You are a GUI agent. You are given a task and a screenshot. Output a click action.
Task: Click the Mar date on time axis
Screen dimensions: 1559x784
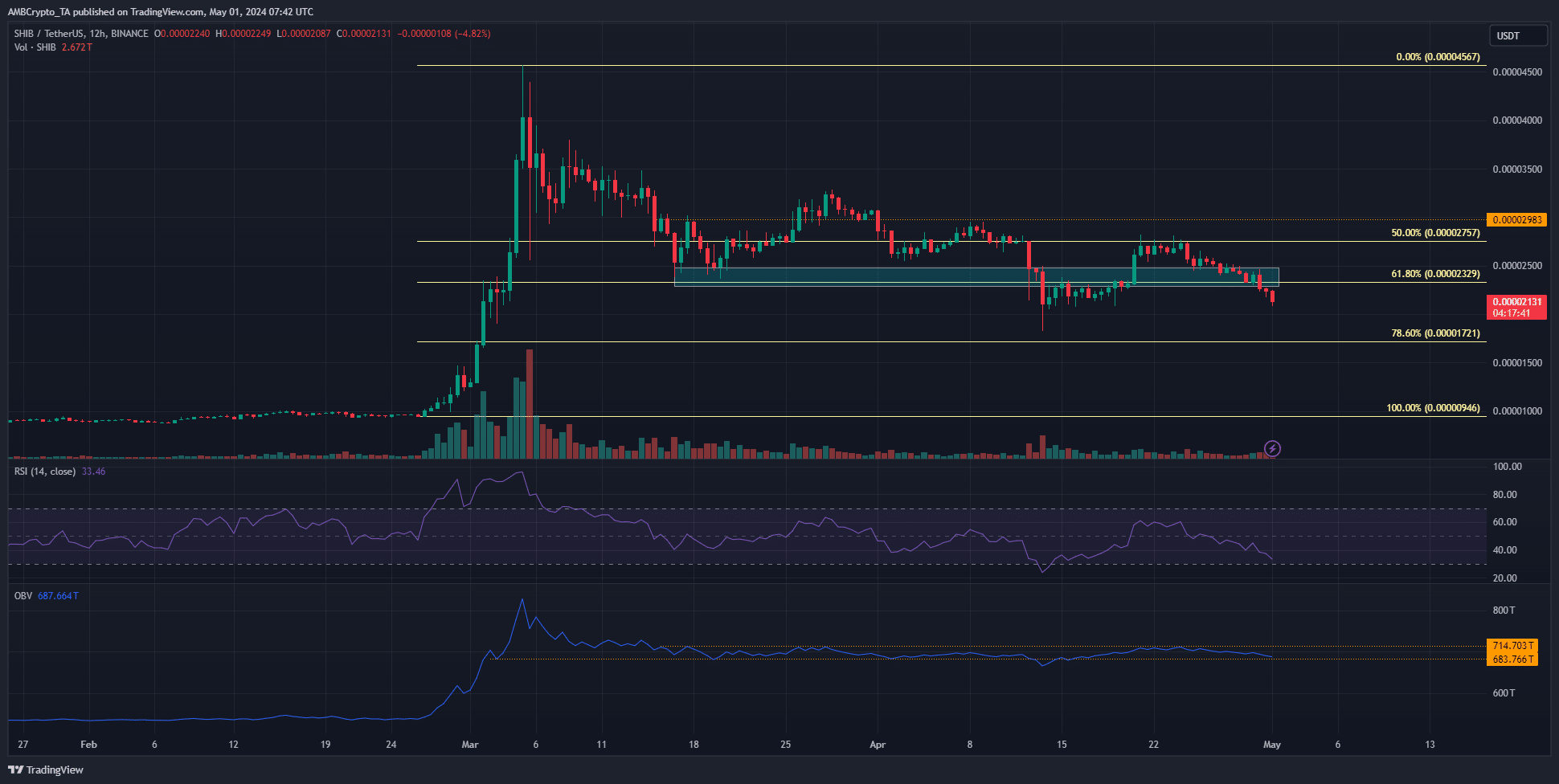click(x=470, y=745)
